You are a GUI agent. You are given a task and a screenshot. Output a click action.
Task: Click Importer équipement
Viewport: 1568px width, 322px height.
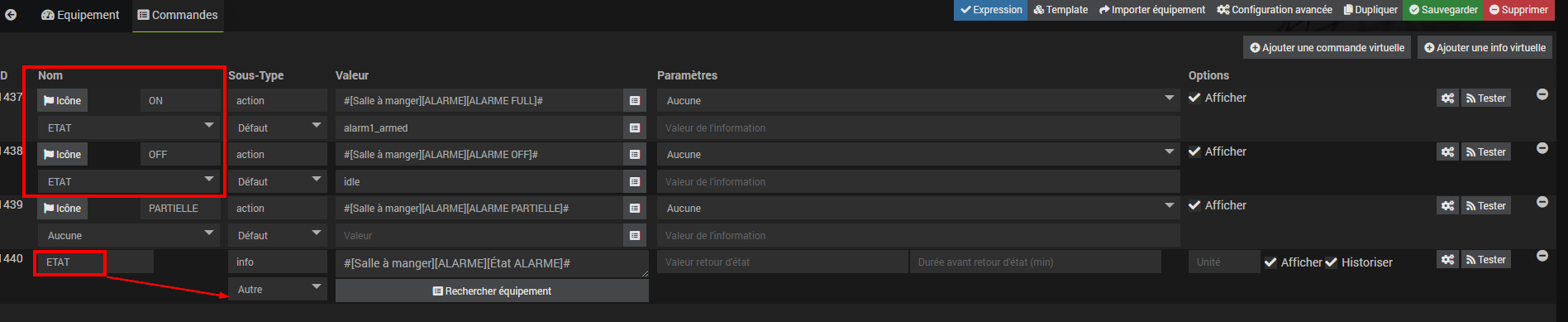click(x=1152, y=10)
